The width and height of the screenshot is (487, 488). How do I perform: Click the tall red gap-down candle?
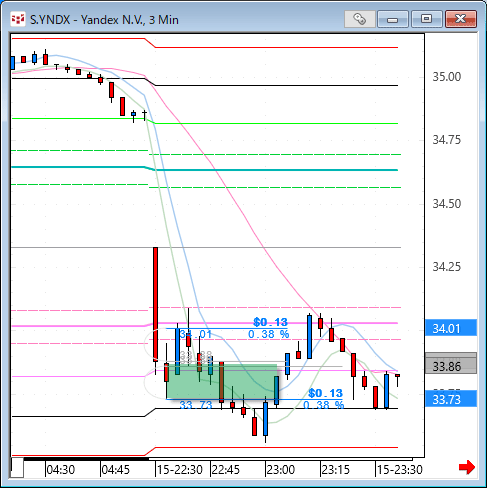tap(155, 304)
